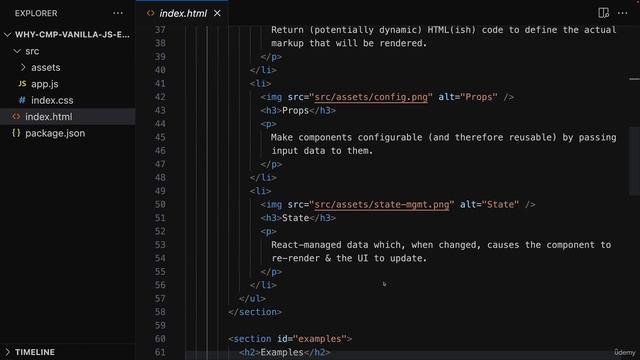Click the EXPLORER panel title
This screenshot has width=640, height=360.
pyautogui.click(x=36, y=13)
